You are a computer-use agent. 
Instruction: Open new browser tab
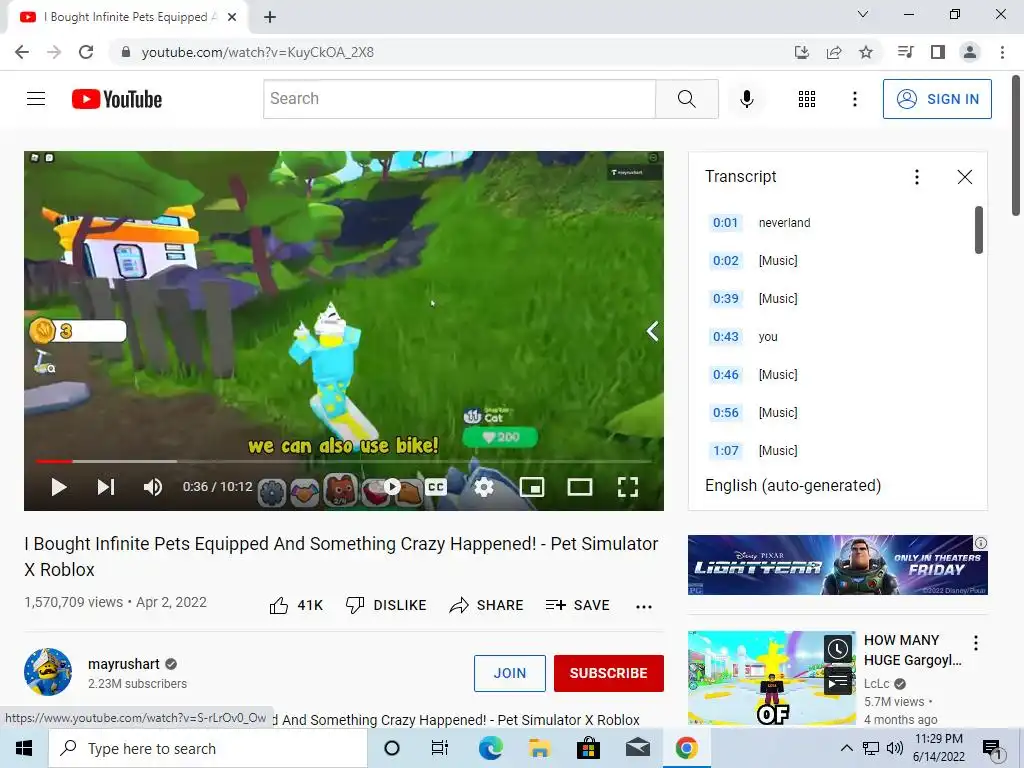point(270,17)
